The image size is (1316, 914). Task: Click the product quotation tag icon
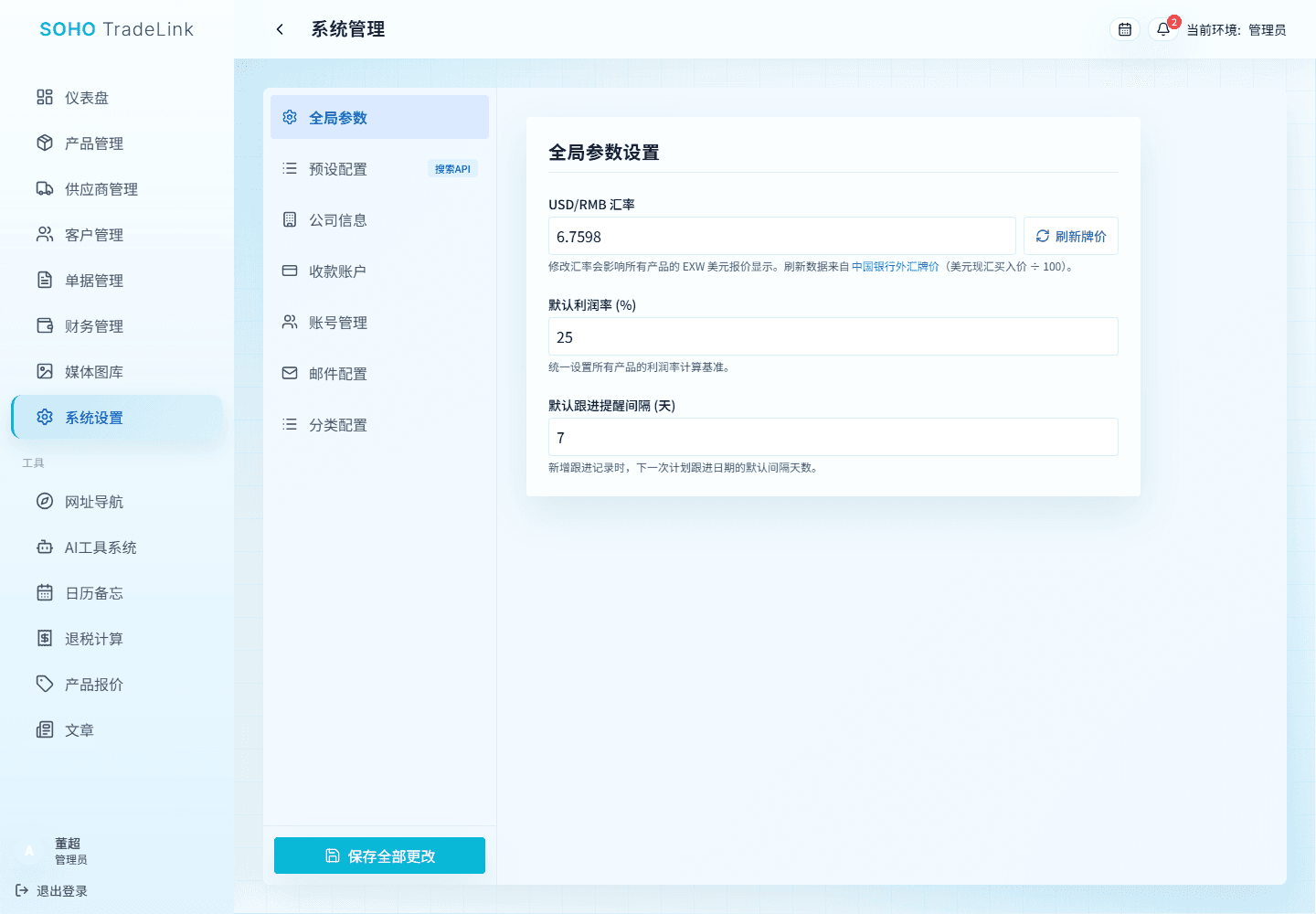(45, 684)
